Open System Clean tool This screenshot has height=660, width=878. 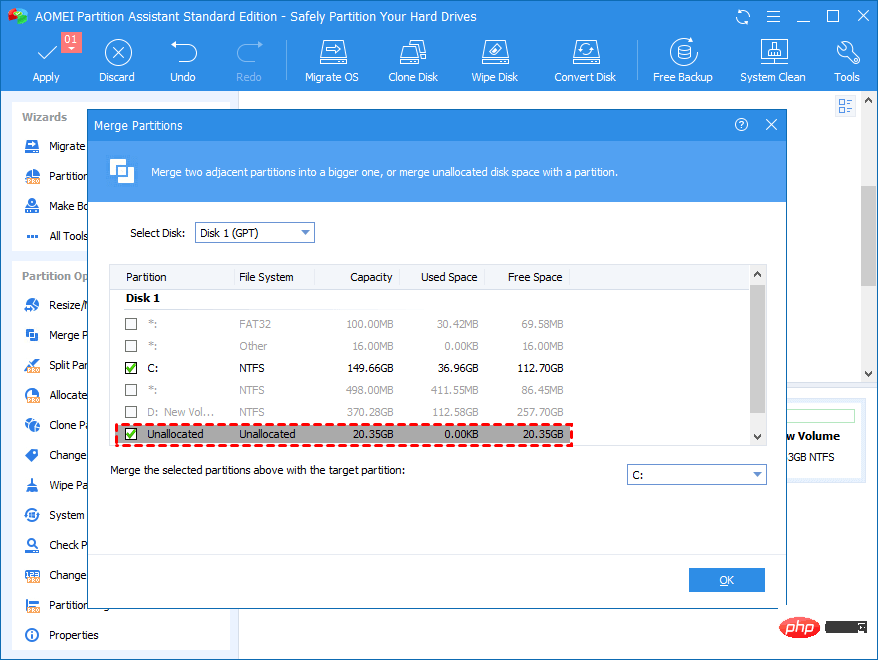tap(772, 60)
